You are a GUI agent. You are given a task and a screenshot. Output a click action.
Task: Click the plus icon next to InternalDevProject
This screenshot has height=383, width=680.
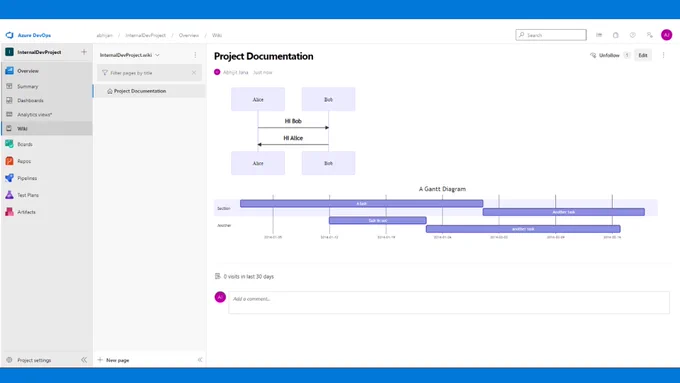84,52
